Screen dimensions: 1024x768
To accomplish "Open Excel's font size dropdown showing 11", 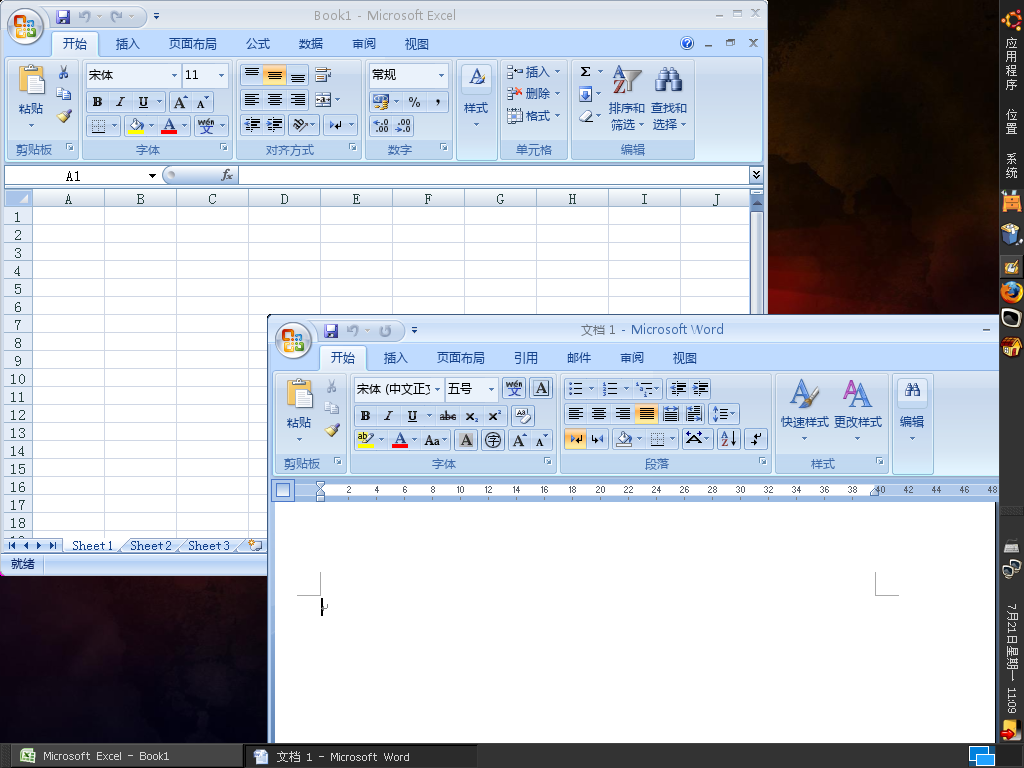I will [x=221, y=75].
